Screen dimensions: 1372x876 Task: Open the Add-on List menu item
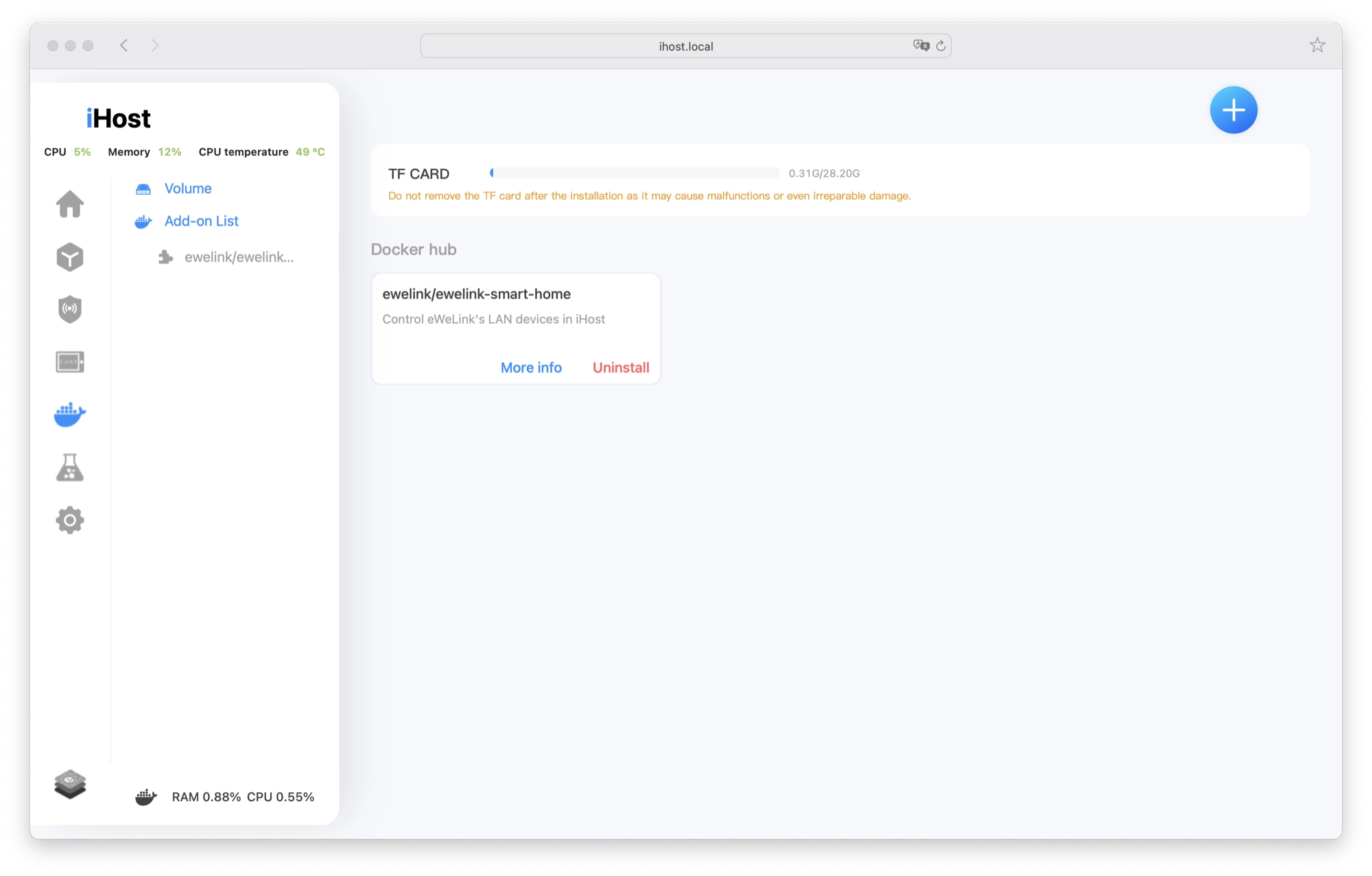pyautogui.click(x=202, y=221)
